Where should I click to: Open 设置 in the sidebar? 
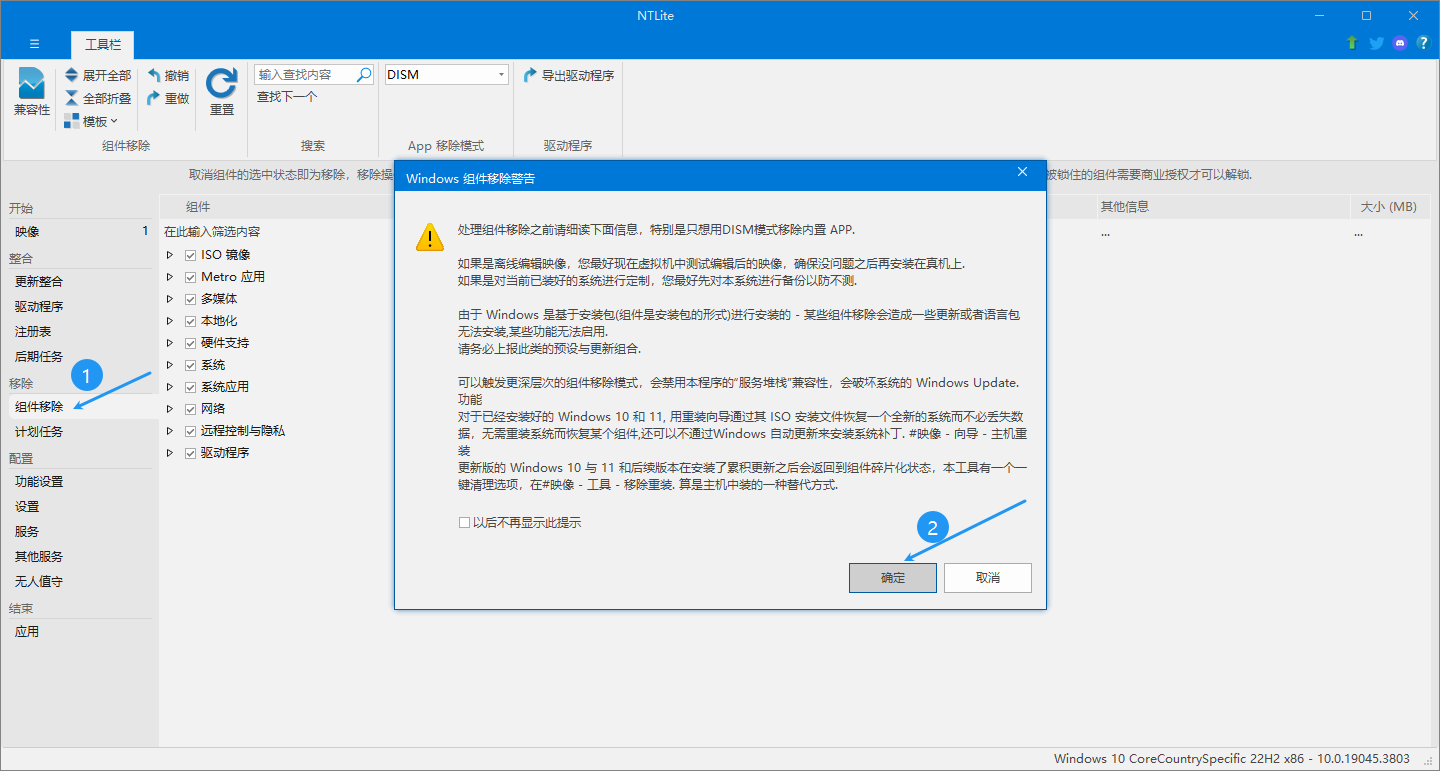(80, 507)
